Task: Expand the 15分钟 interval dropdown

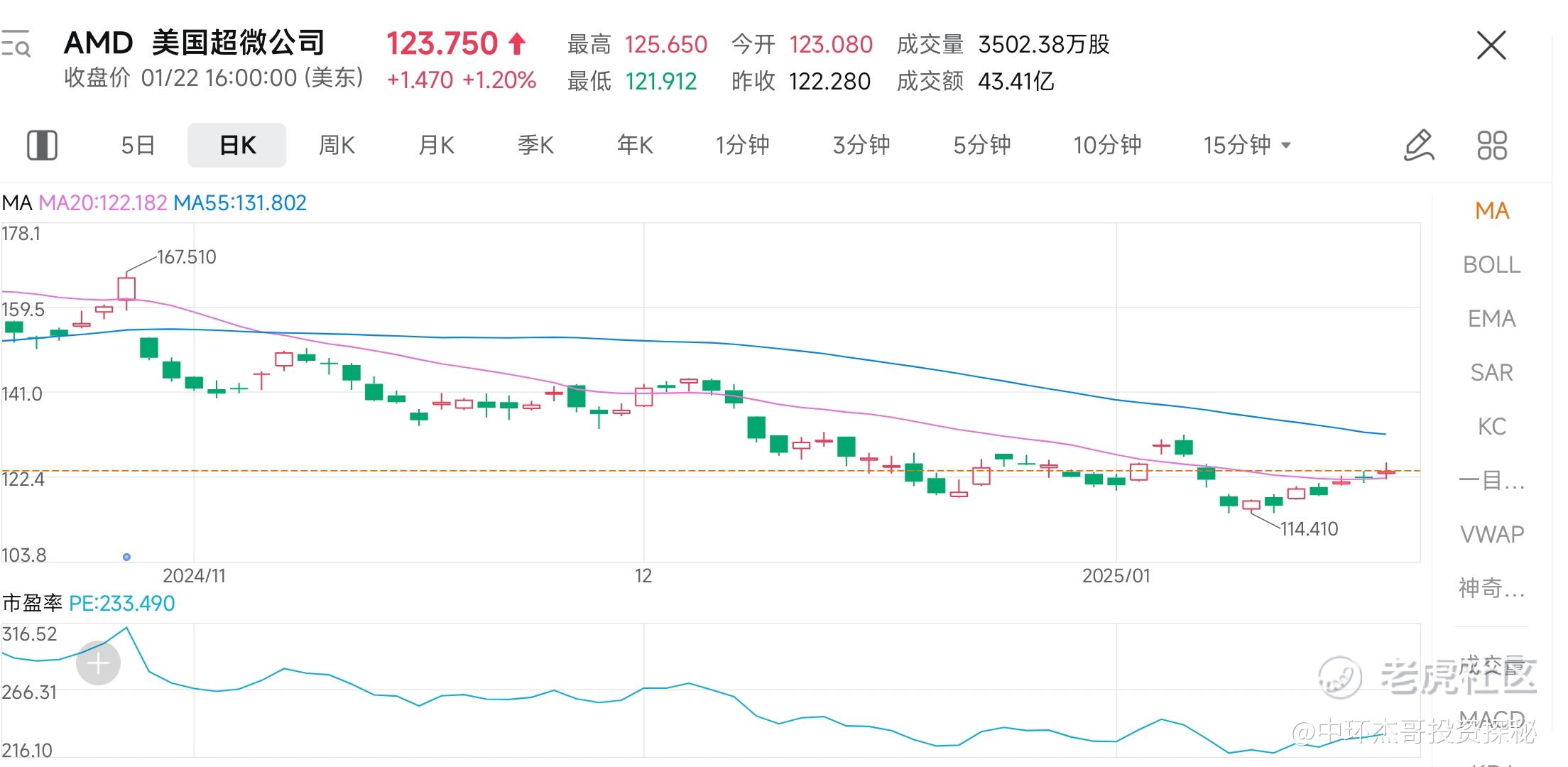Action: click(x=1246, y=145)
